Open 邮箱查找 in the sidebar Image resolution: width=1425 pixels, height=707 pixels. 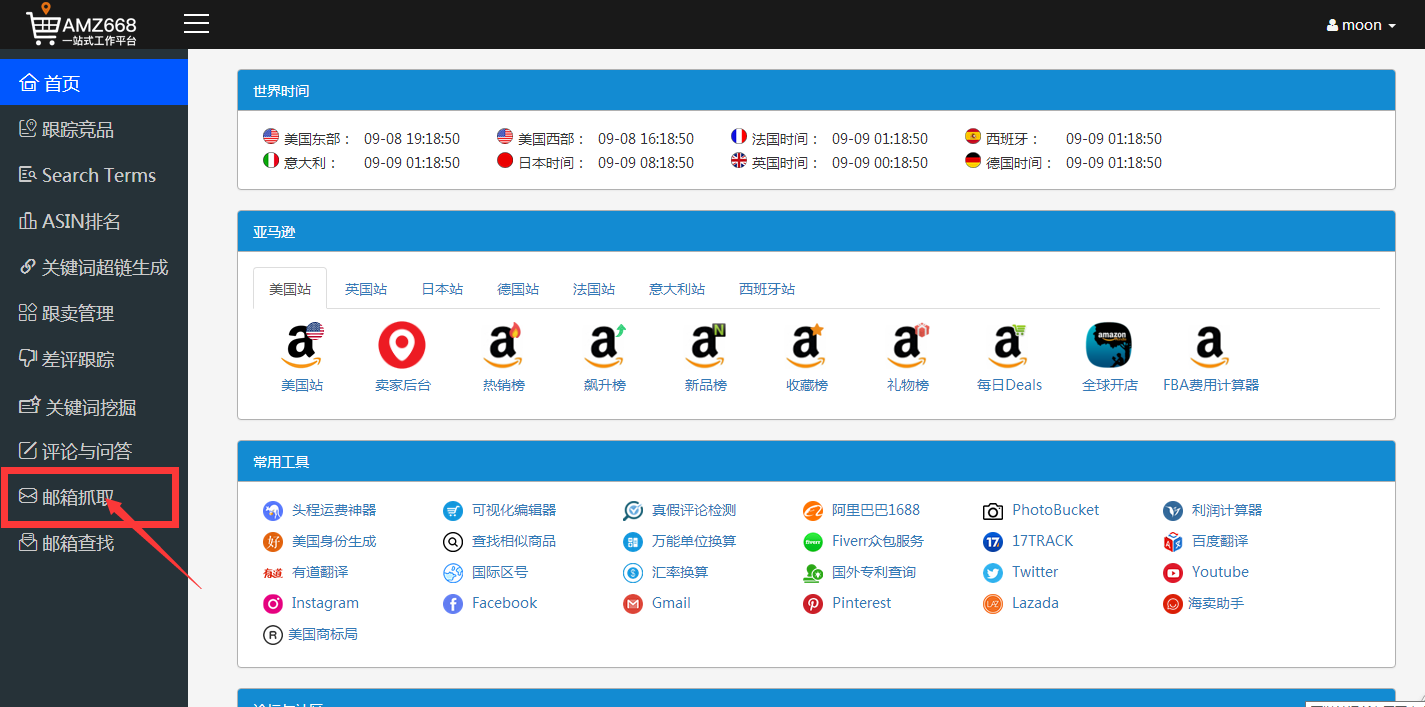pos(94,543)
